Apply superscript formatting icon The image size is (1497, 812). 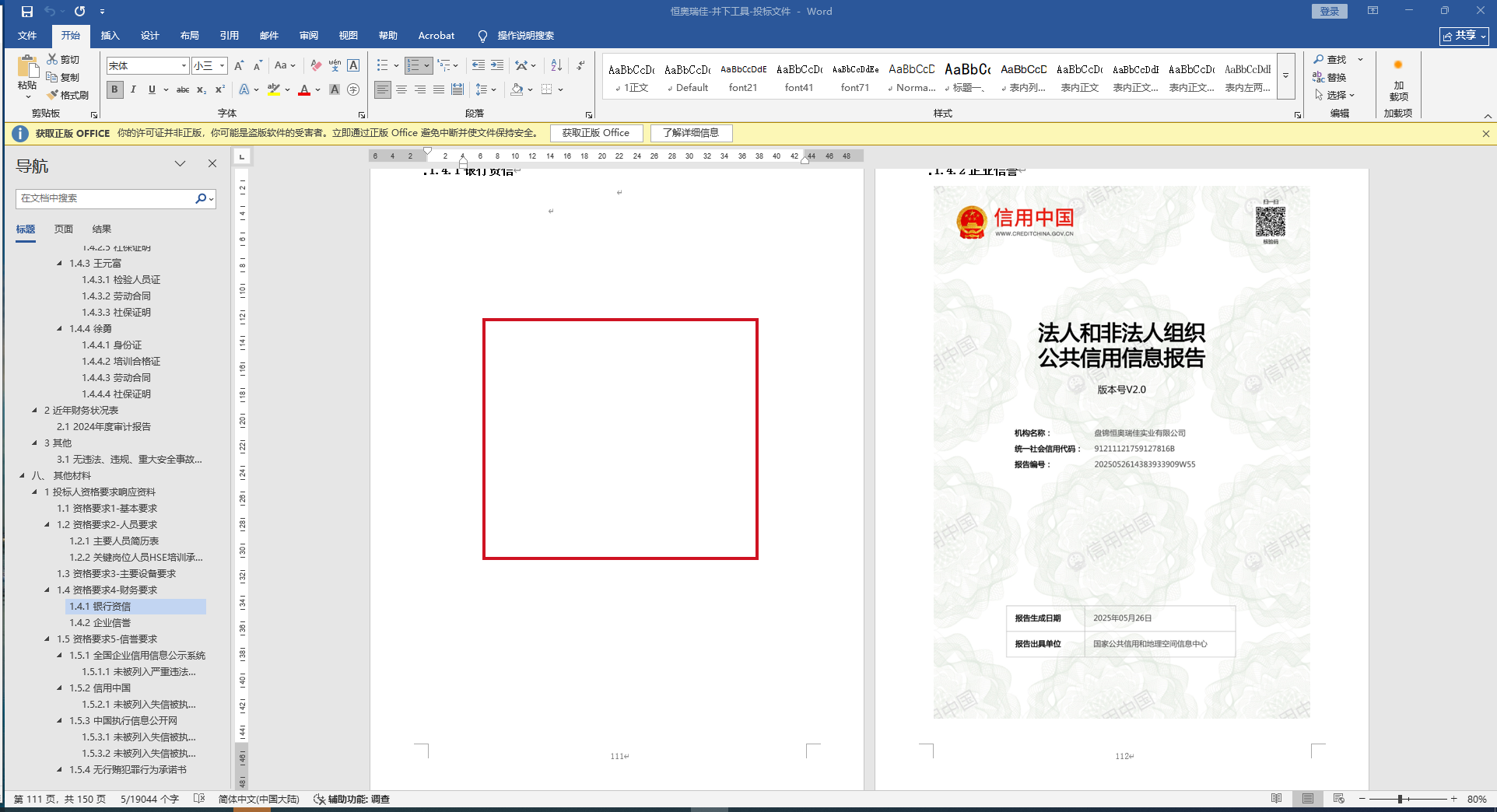220,89
